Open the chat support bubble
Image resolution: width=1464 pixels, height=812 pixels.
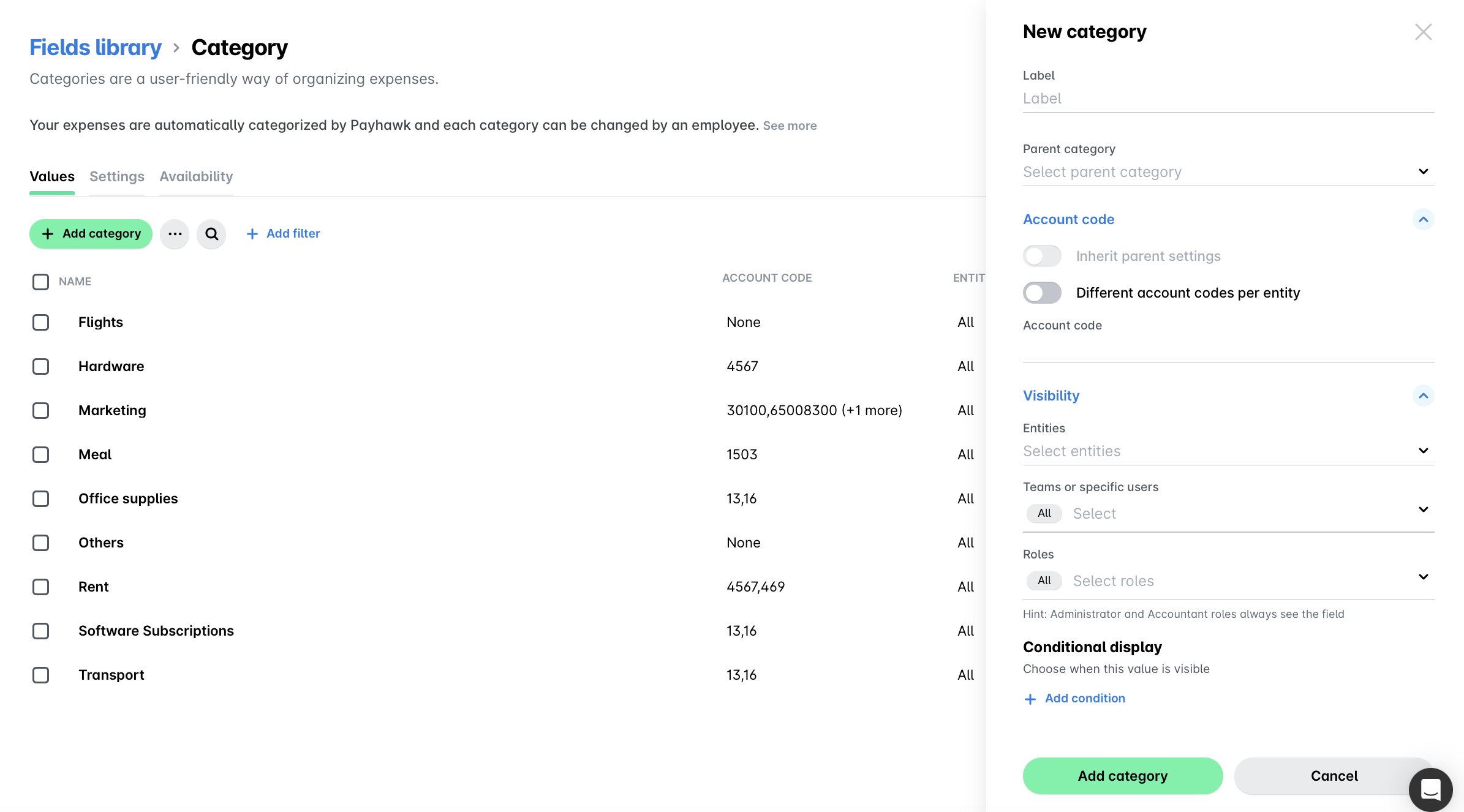pos(1430,789)
